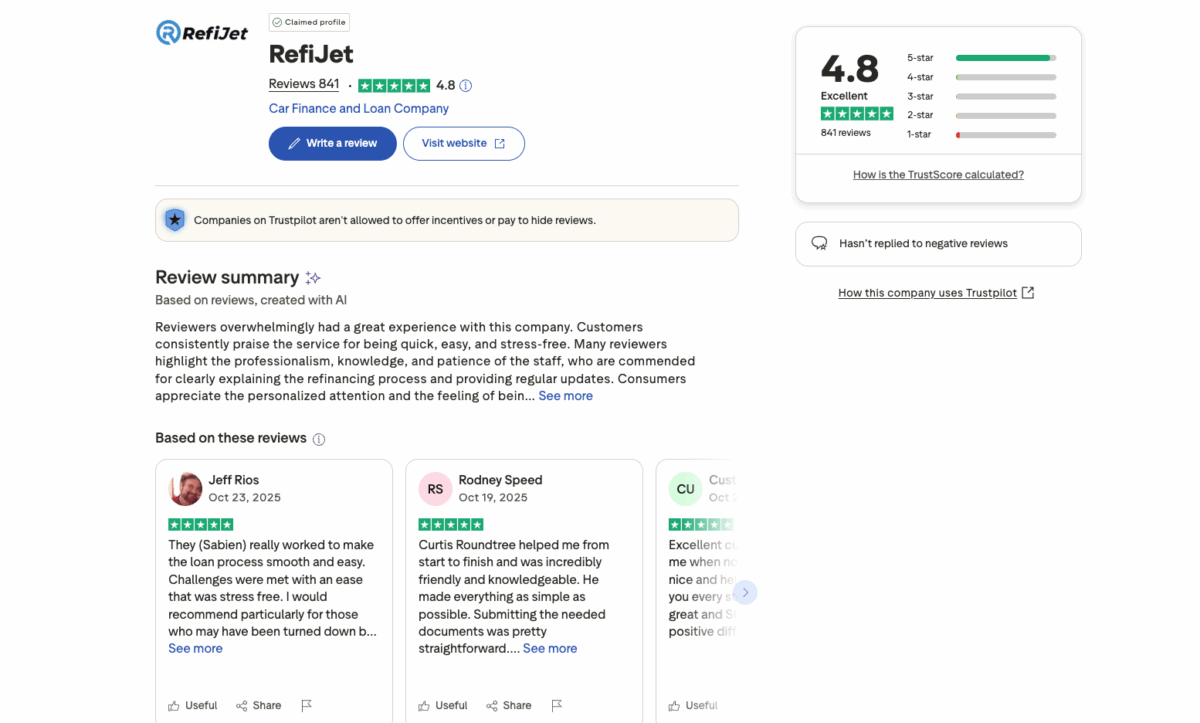Select the Car Finance and Loan Company category
This screenshot has width=1200, height=723.
pos(358,108)
